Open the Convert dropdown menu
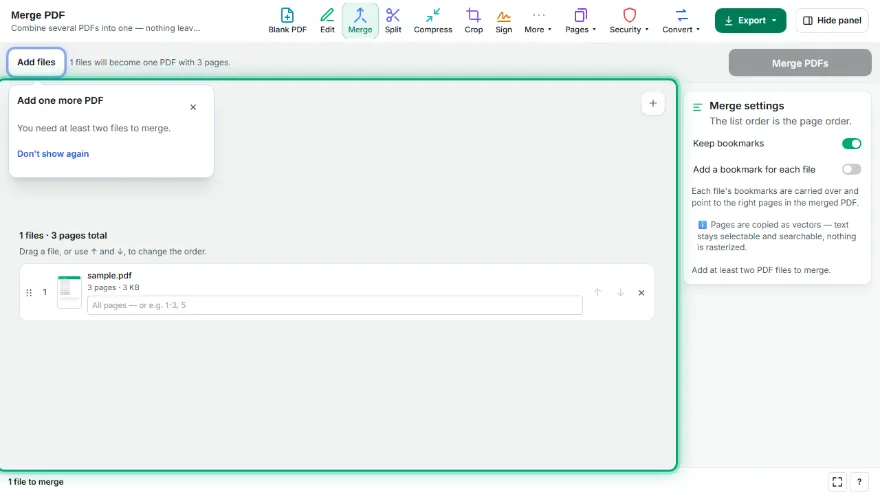 click(681, 21)
